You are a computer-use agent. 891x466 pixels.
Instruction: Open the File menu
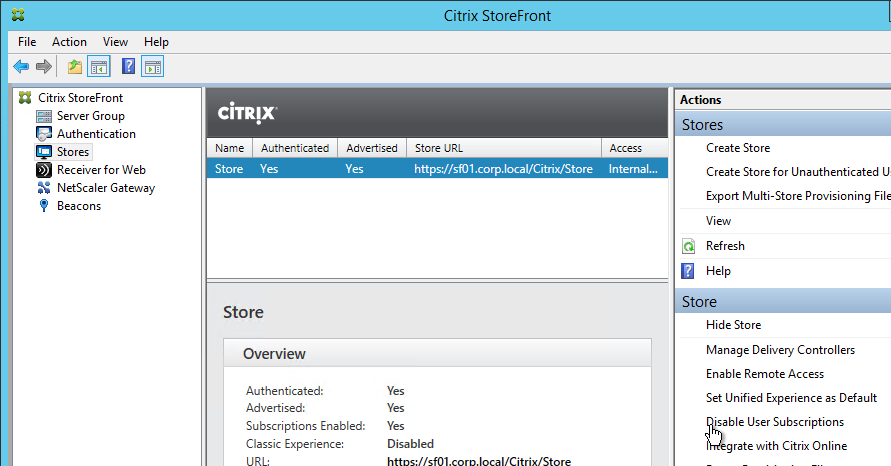coord(27,42)
